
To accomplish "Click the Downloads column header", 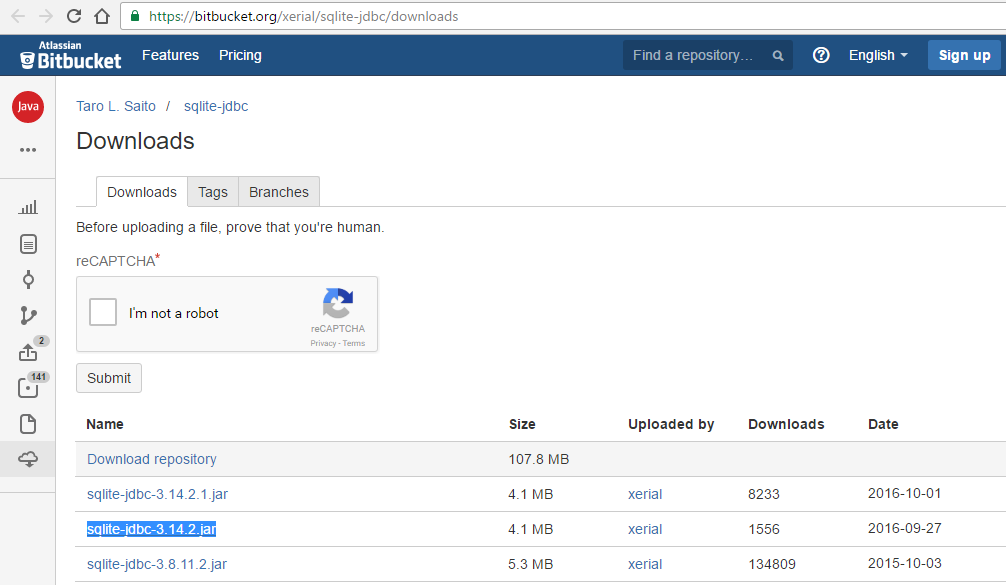I will [786, 424].
